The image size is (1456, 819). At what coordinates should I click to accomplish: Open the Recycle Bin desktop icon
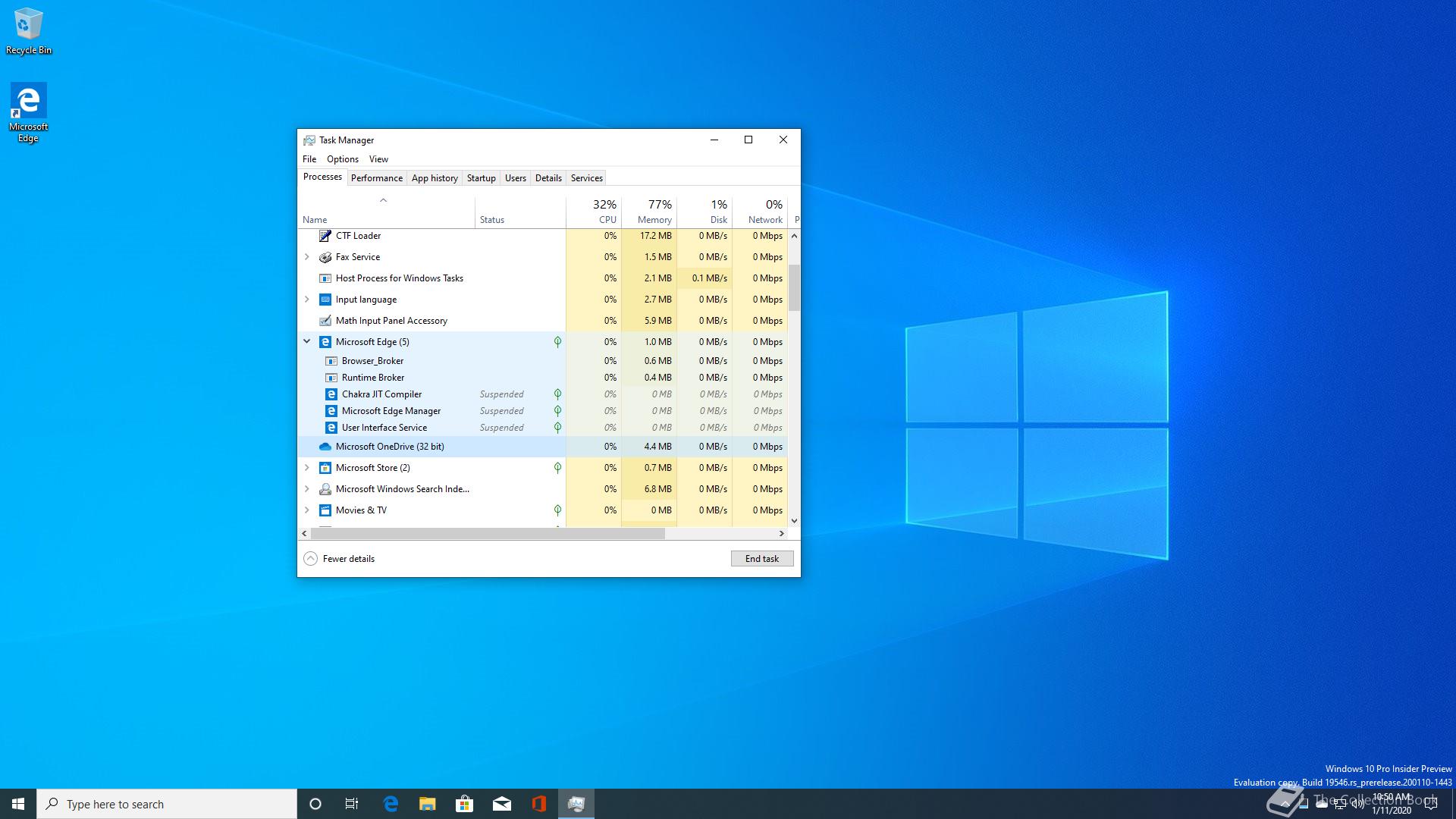28,31
